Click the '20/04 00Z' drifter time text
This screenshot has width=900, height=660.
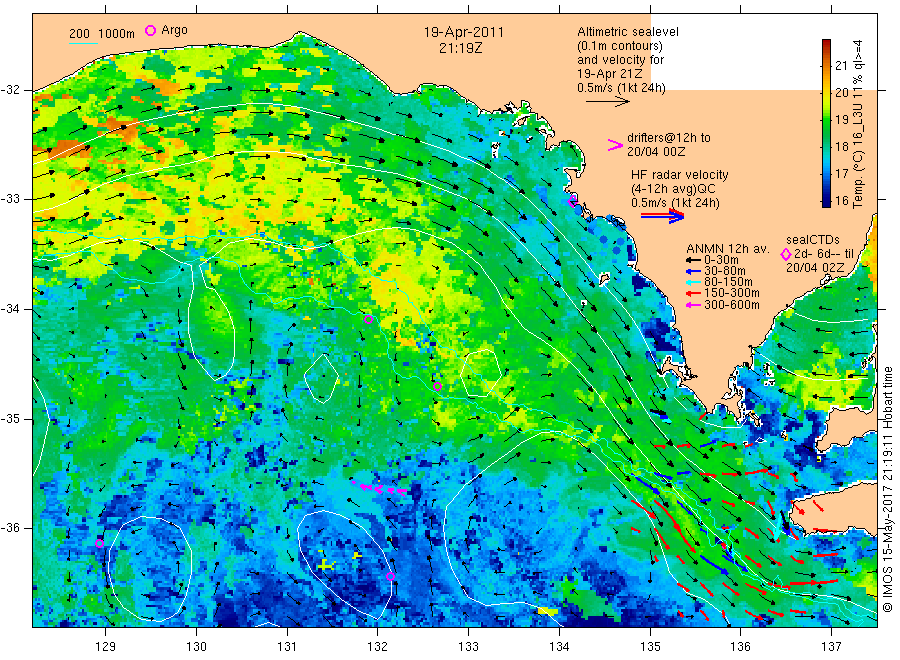click(x=656, y=152)
